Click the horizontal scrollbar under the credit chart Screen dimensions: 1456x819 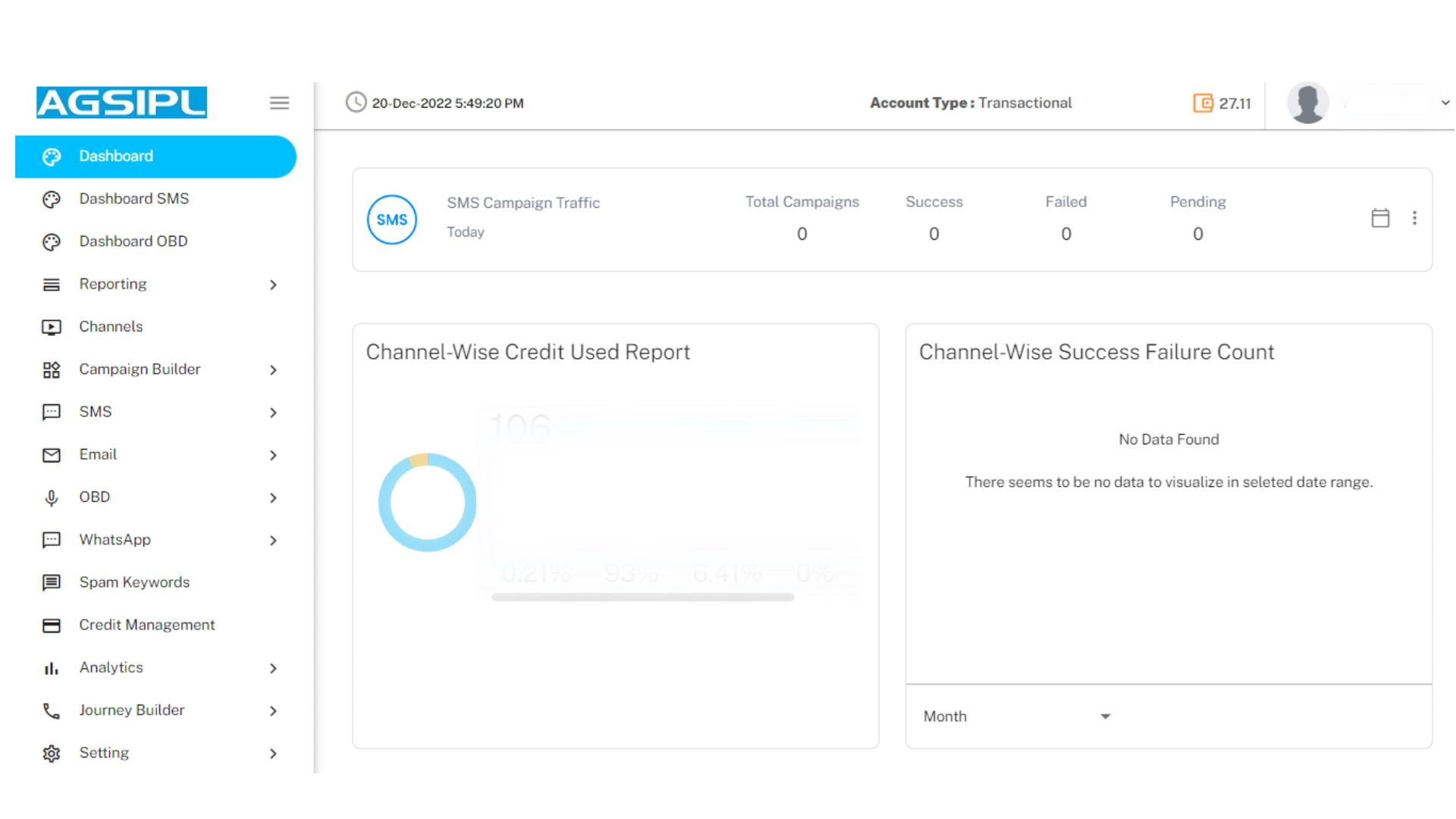point(642,598)
